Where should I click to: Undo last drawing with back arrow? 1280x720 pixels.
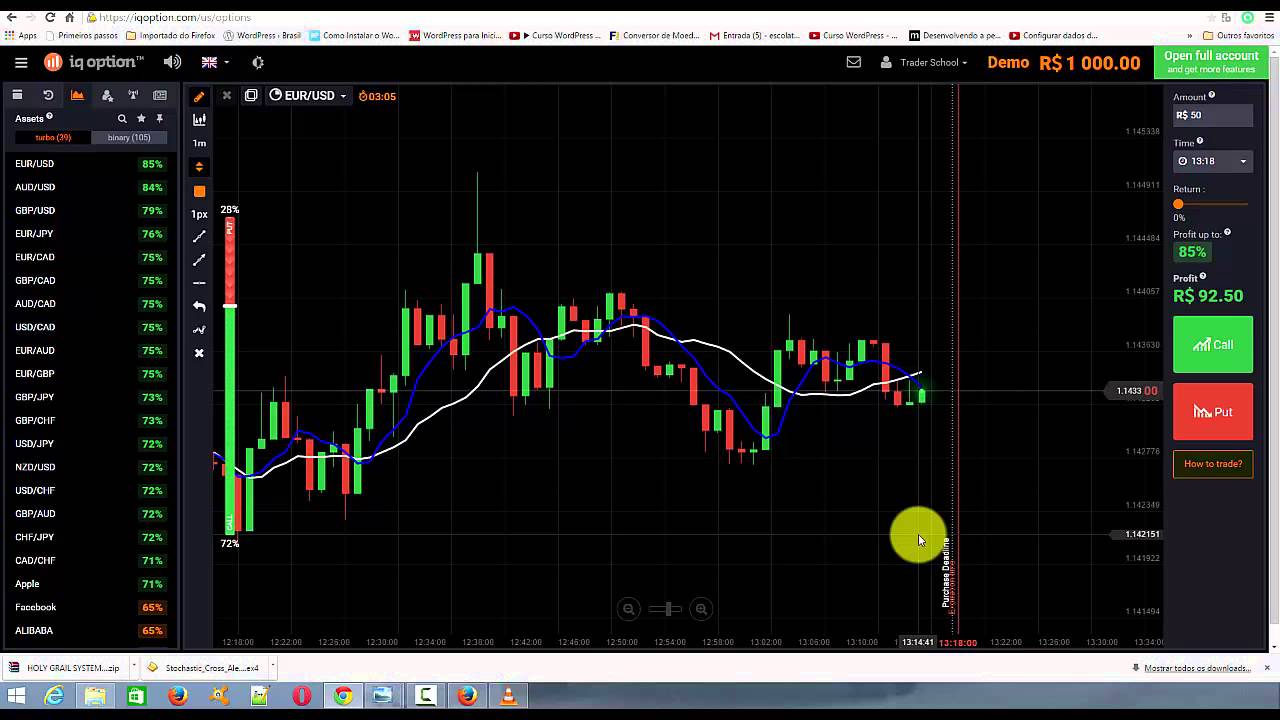(199, 306)
